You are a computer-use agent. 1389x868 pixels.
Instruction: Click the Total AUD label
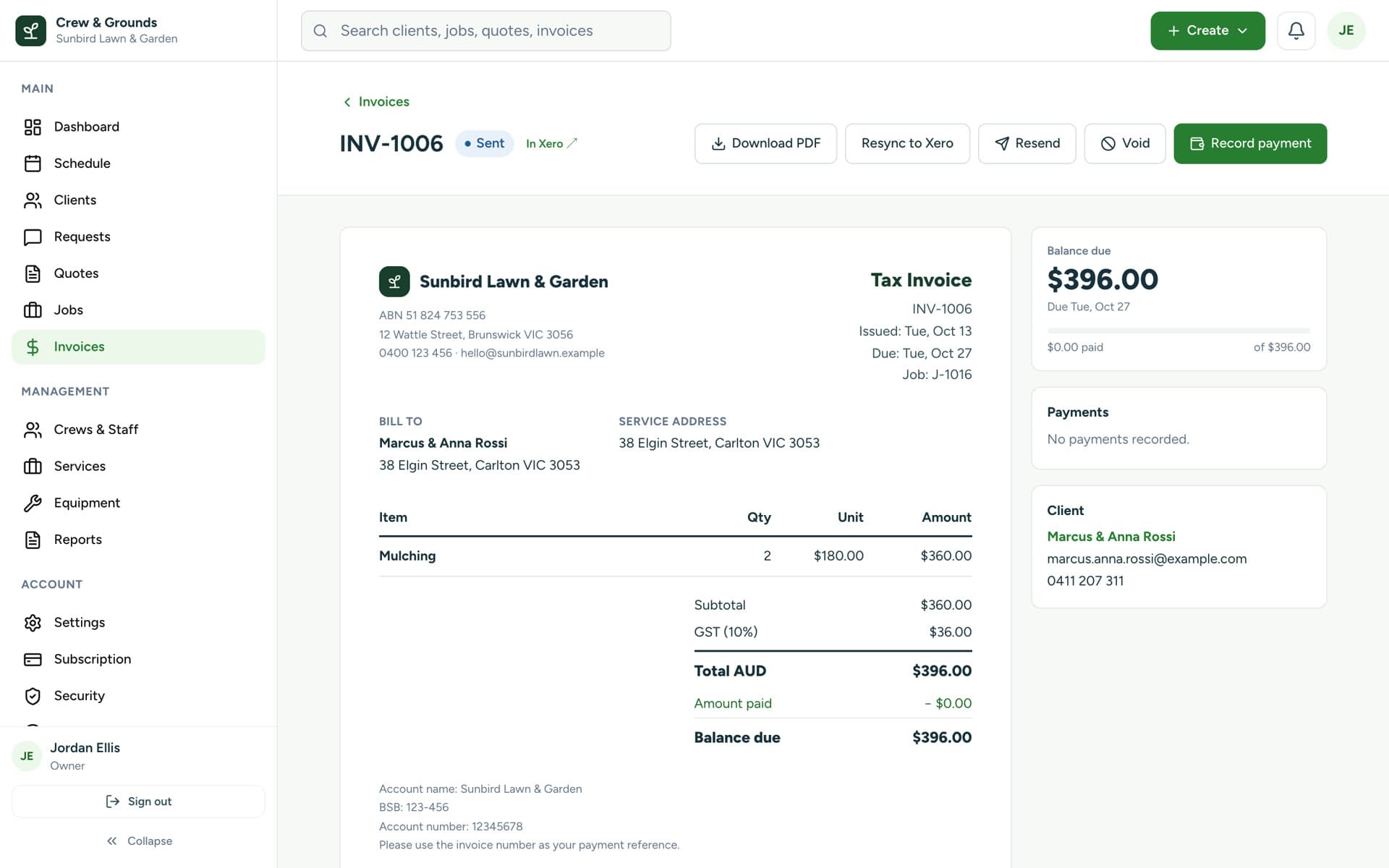pyautogui.click(x=730, y=671)
